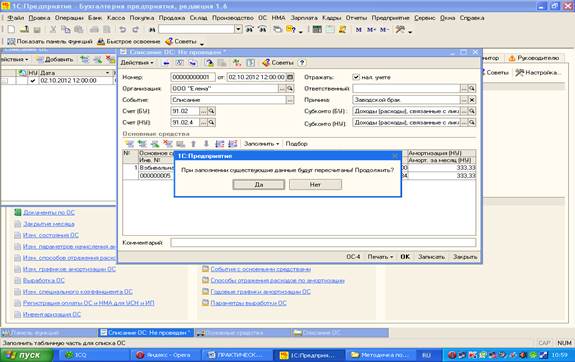Move row down arrow in table toolbar

click(x=206, y=144)
